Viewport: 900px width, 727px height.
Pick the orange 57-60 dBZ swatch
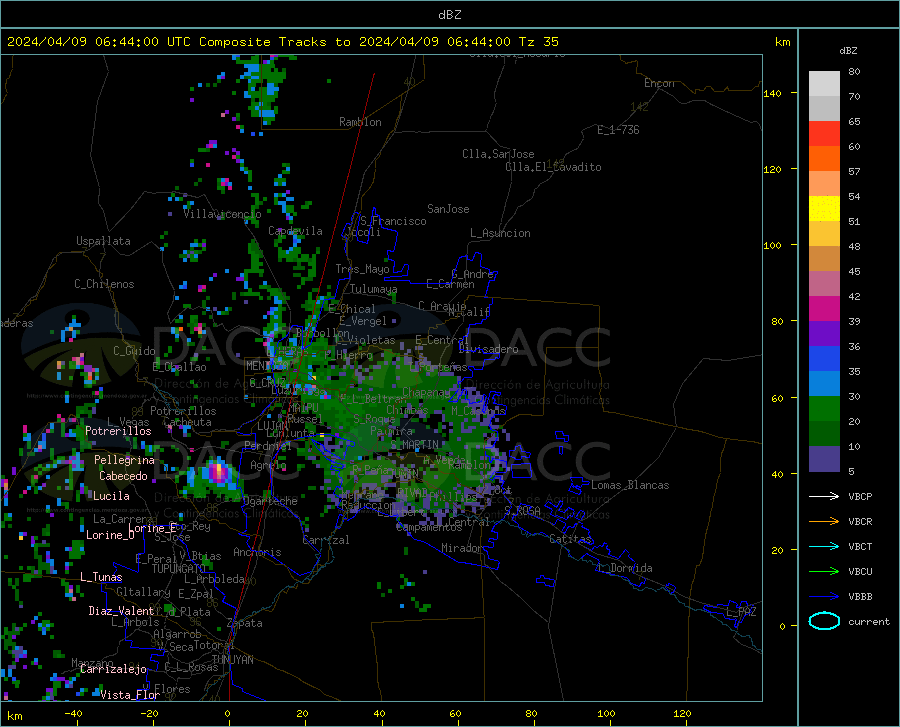[824, 159]
